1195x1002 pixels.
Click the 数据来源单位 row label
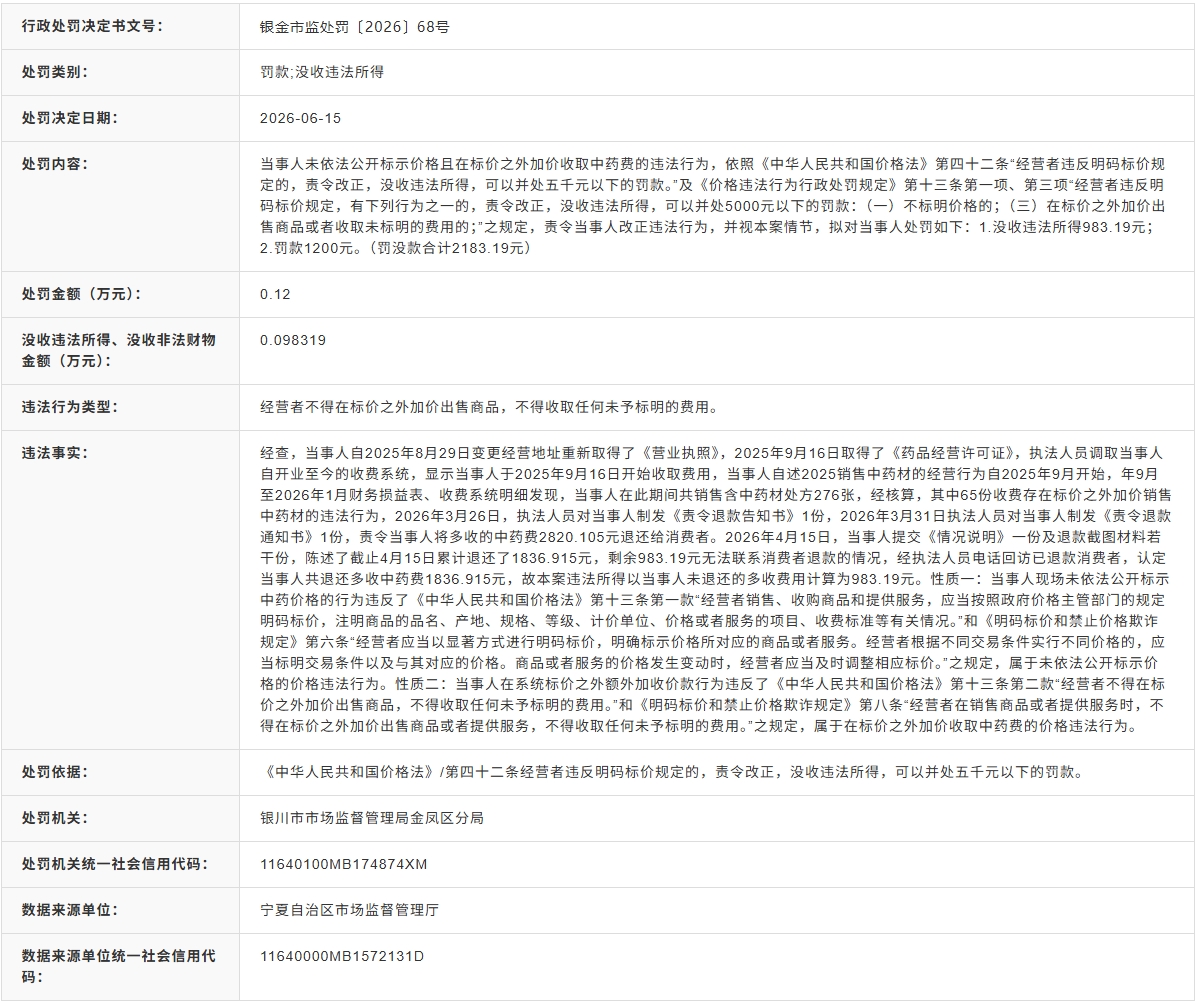(x=70, y=909)
